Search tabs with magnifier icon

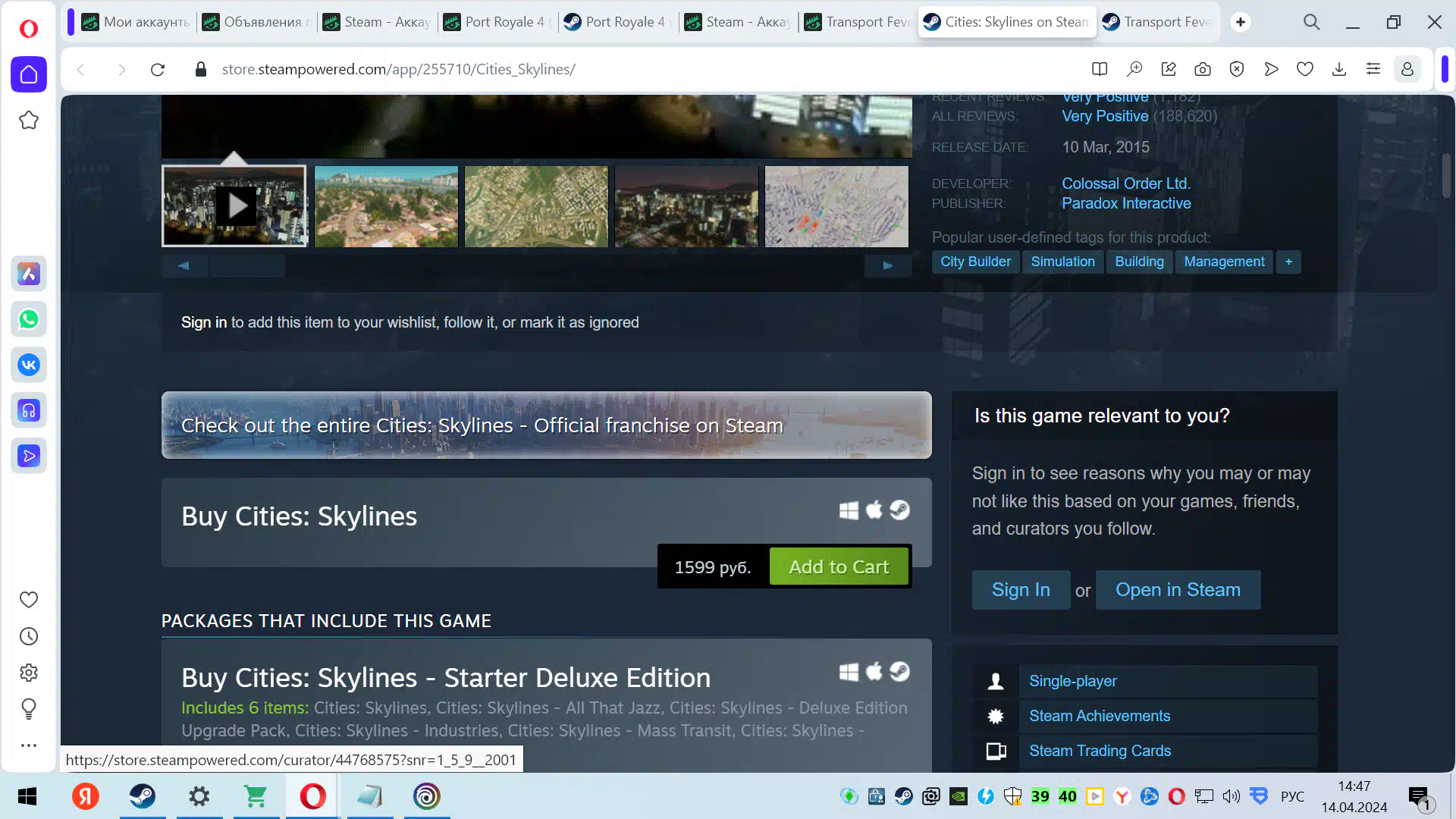(1312, 22)
